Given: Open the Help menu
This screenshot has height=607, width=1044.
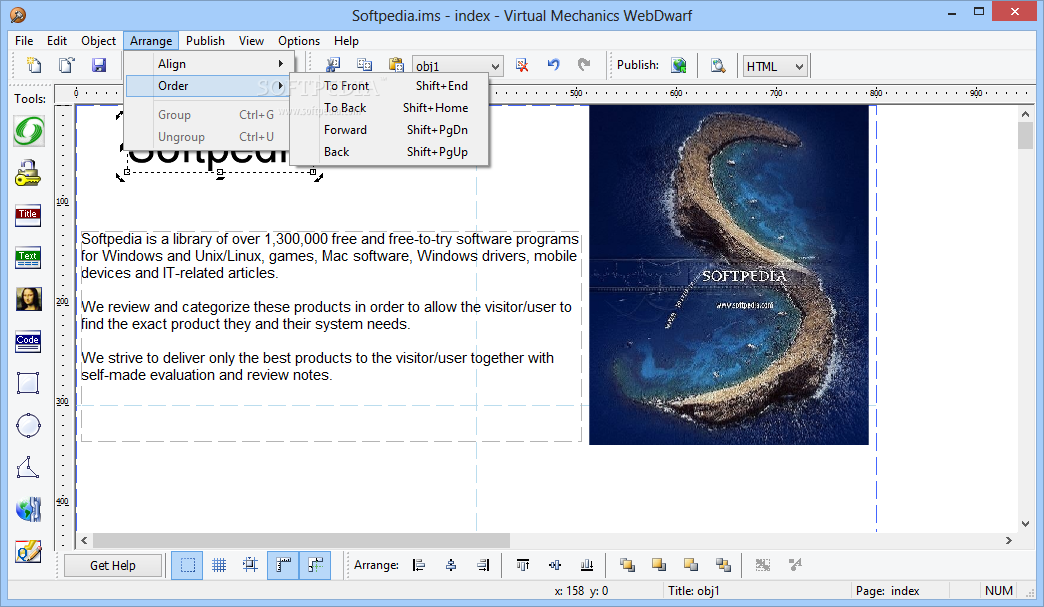Looking at the screenshot, I should point(346,41).
